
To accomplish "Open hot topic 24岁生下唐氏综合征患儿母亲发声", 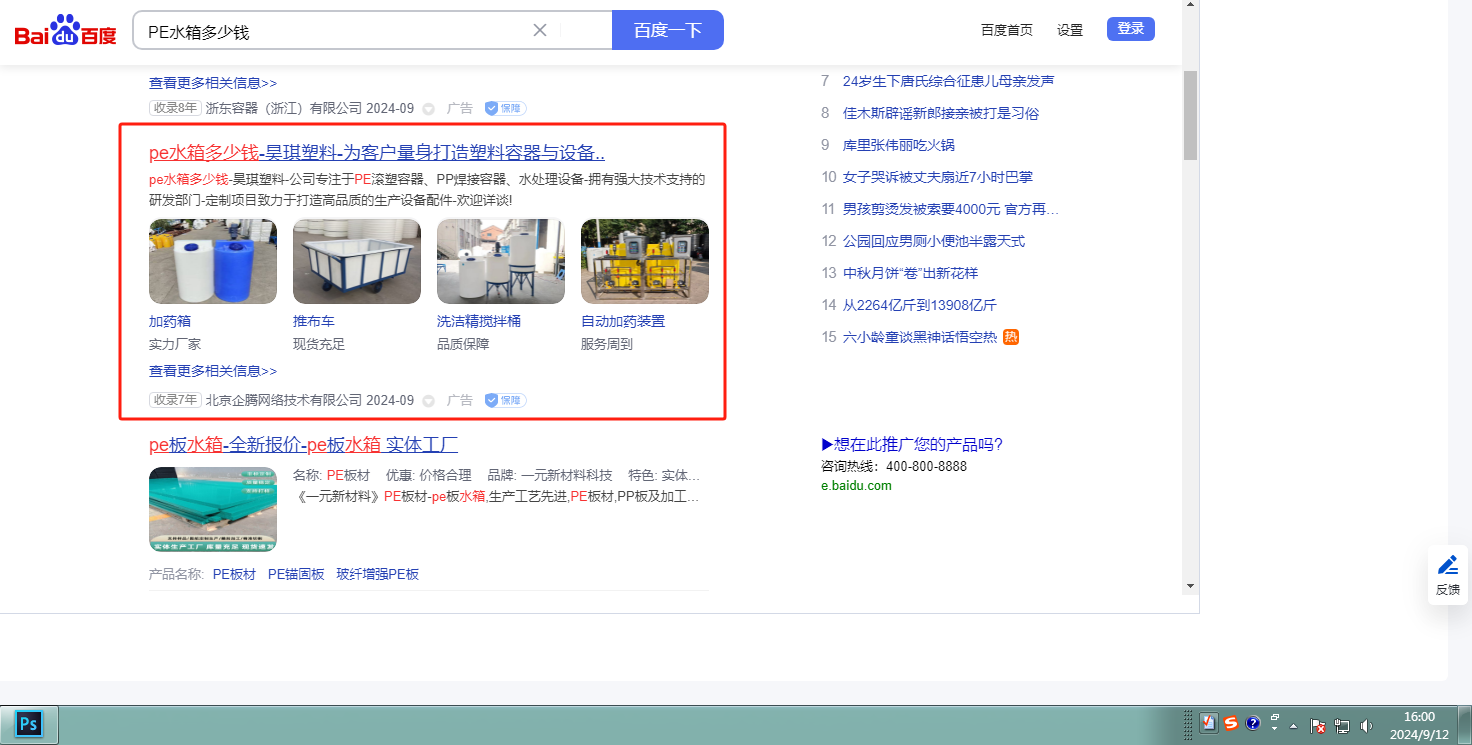I will coord(948,81).
